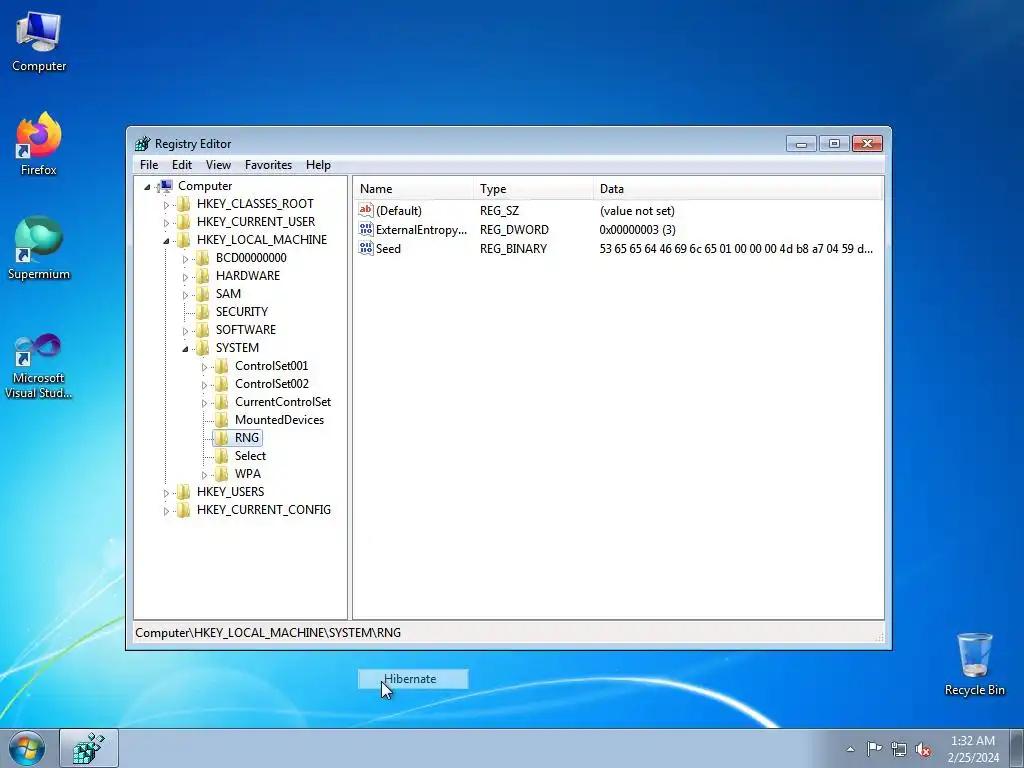
Task: Click the HKEY_CLASSES_ROOT folder icon
Action: click(x=184, y=204)
